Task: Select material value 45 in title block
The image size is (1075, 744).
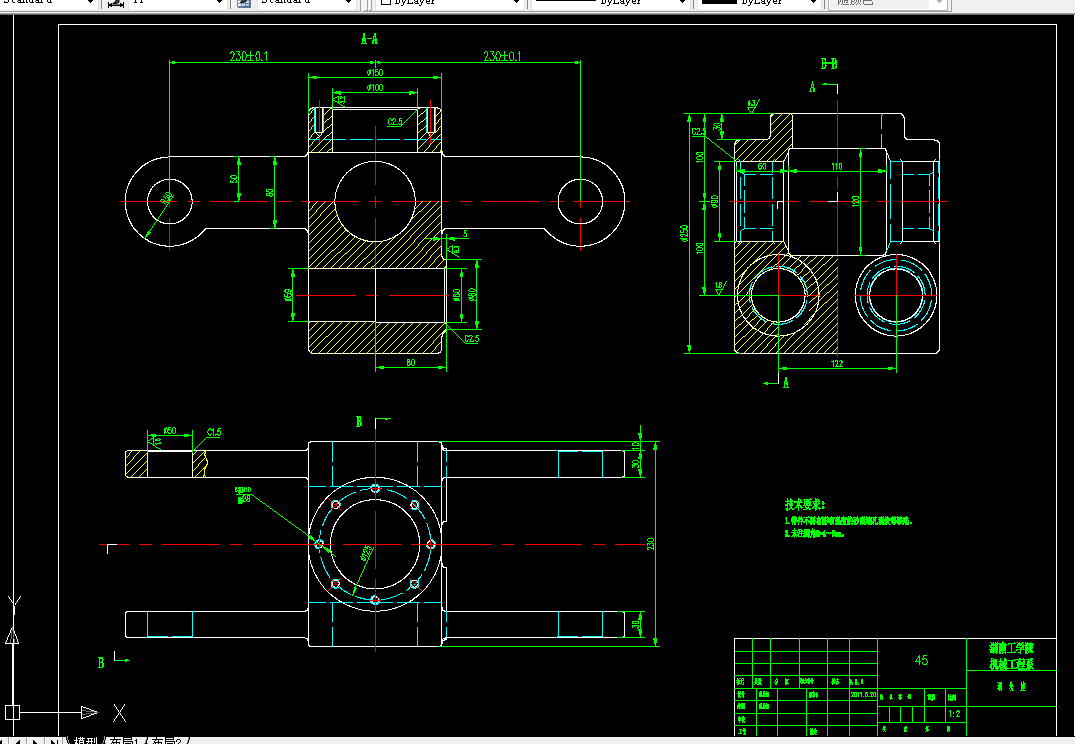Action: click(921, 660)
